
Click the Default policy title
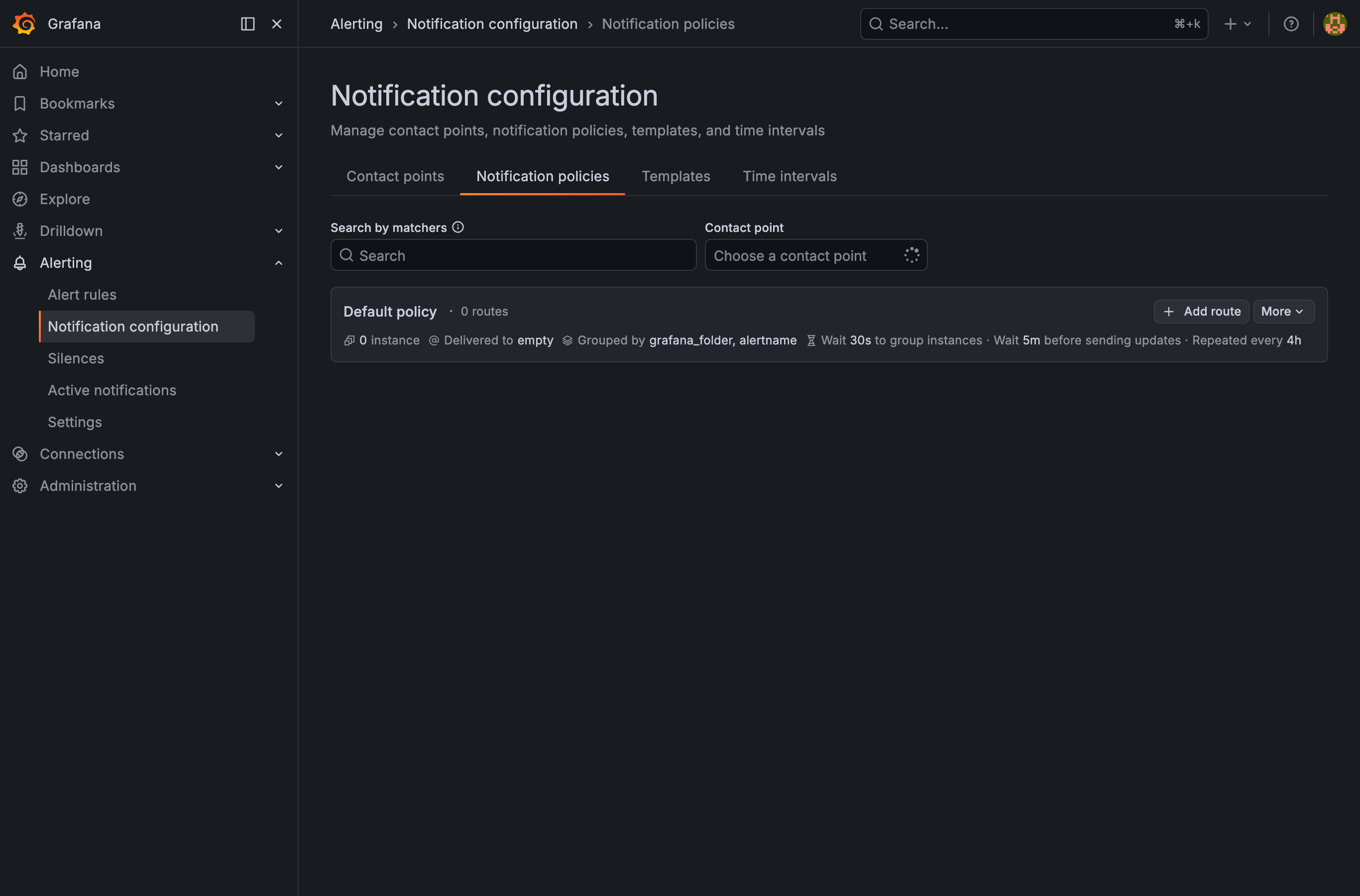tap(390, 312)
